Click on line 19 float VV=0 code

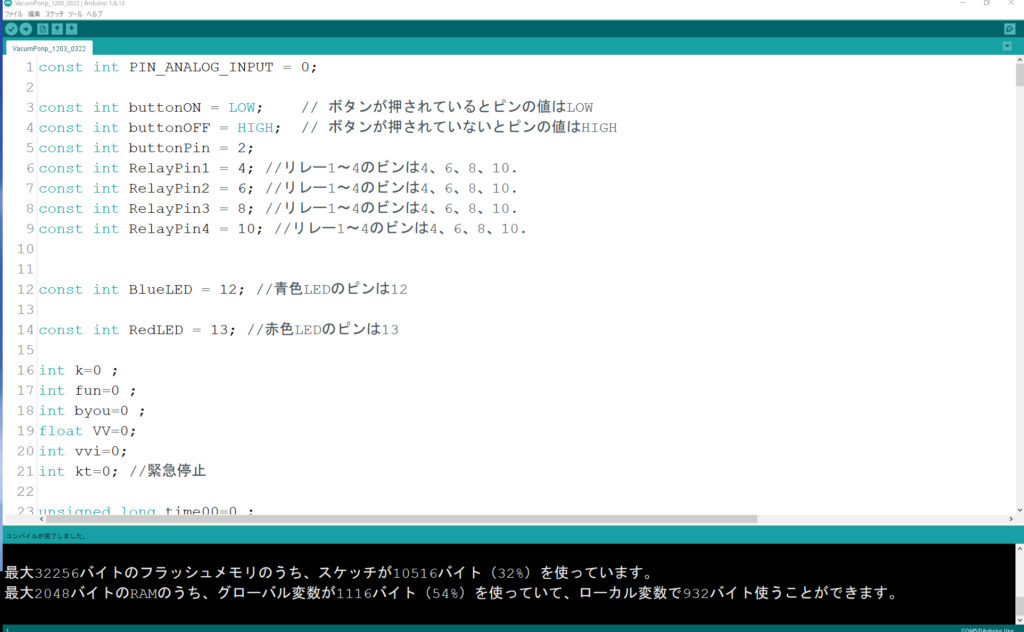click(100, 431)
